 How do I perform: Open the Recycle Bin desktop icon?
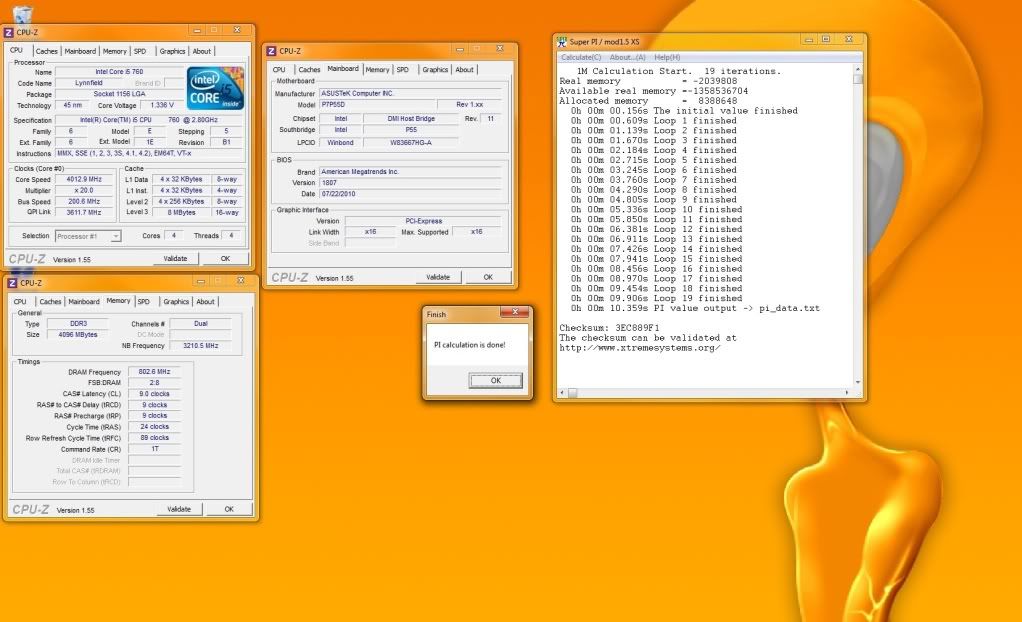pos(22,13)
